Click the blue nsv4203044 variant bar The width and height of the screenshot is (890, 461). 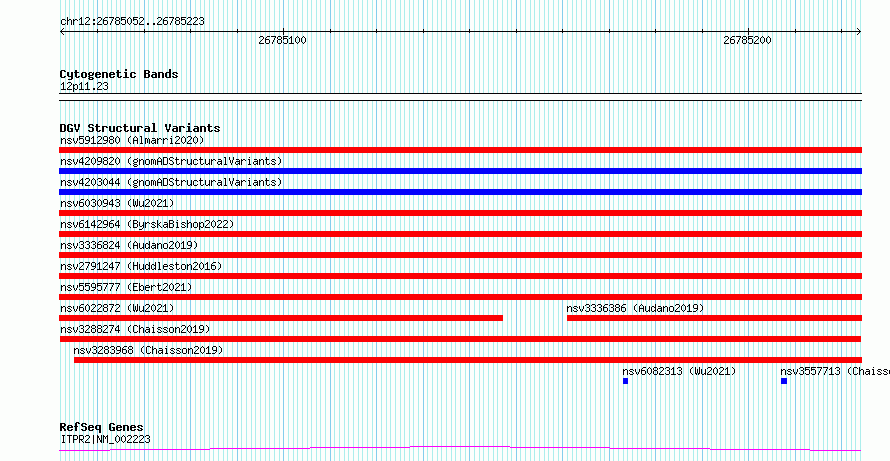click(460, 192)
